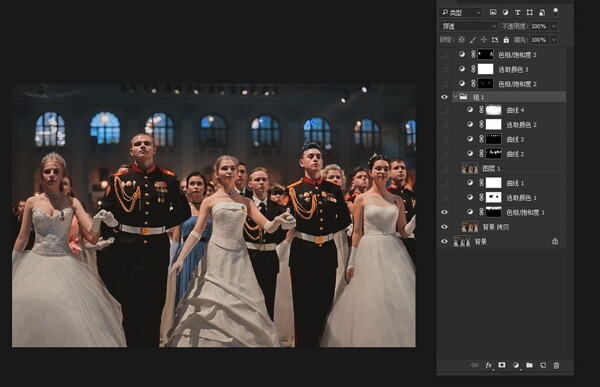The width and height of the screenshot is (600, 387).
Task: Click the adjustment layer filter icon
Action: tap(505, 12)
